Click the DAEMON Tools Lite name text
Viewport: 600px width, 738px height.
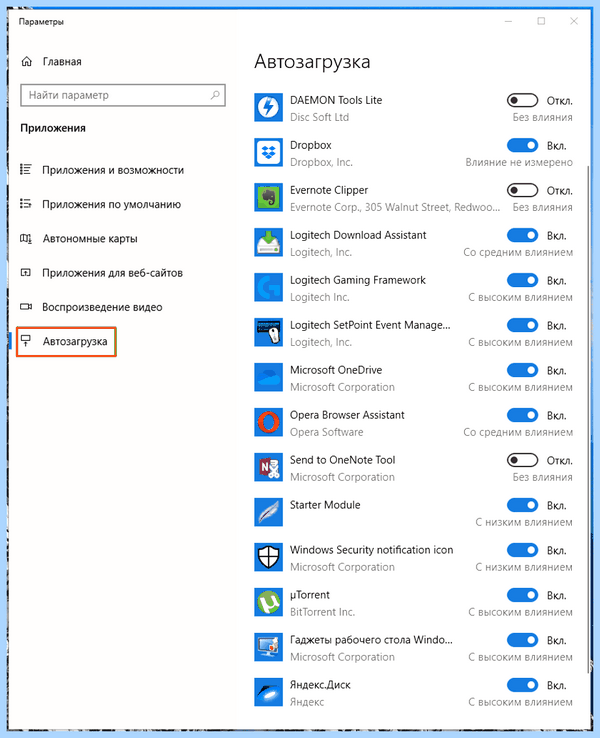point(336,100)
